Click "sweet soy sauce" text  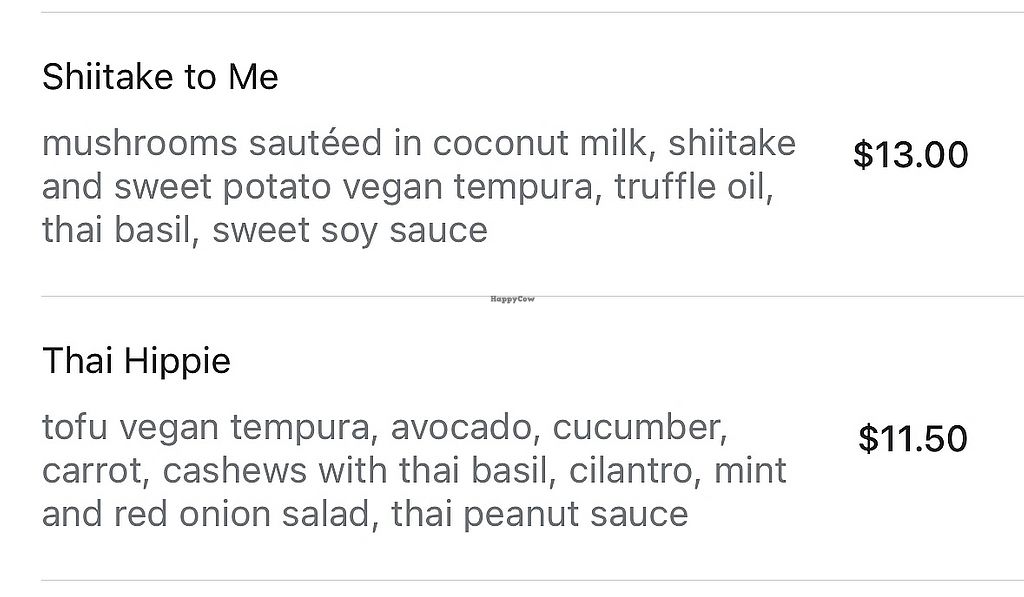coord(350,230)
